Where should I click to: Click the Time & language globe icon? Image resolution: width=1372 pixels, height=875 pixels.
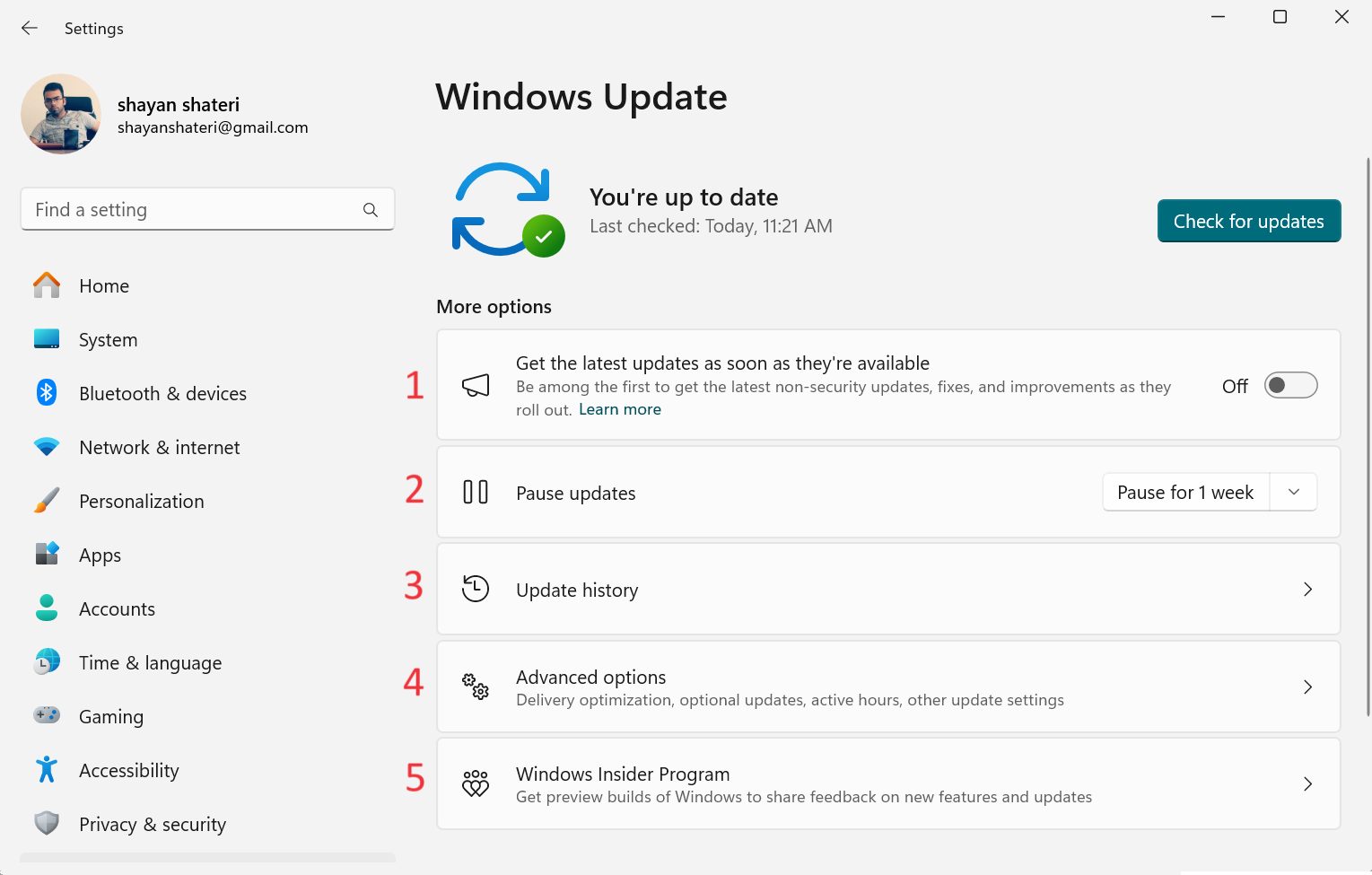click(x=47, y=661)
